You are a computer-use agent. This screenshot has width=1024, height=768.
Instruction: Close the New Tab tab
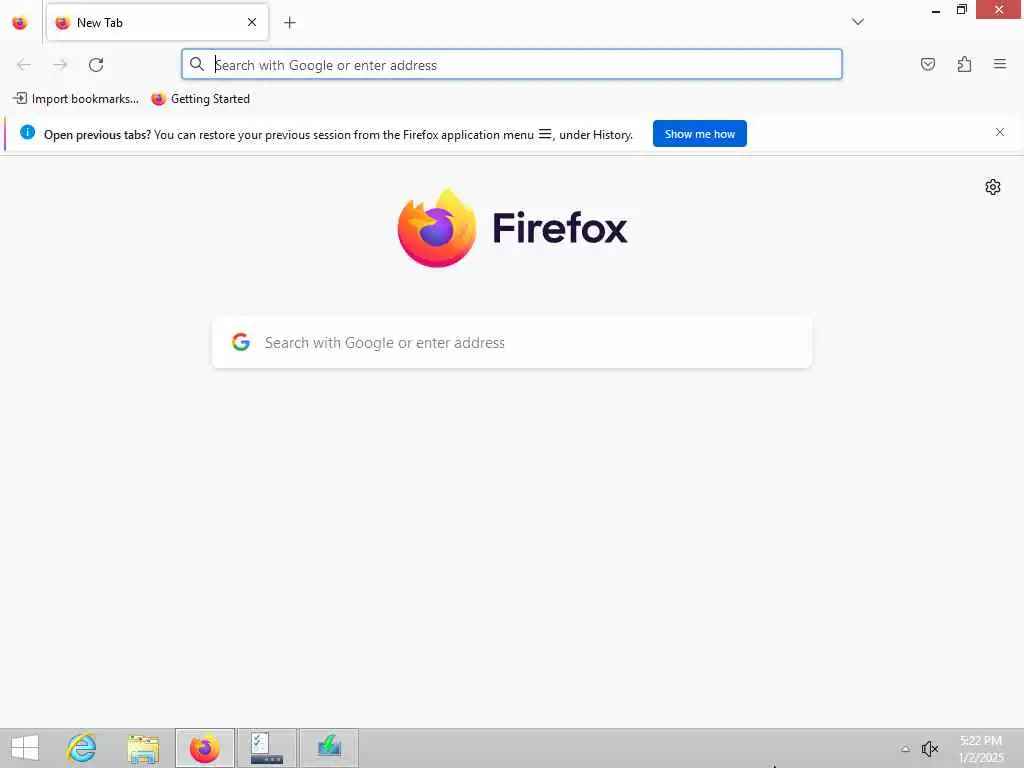coord(251,23)
